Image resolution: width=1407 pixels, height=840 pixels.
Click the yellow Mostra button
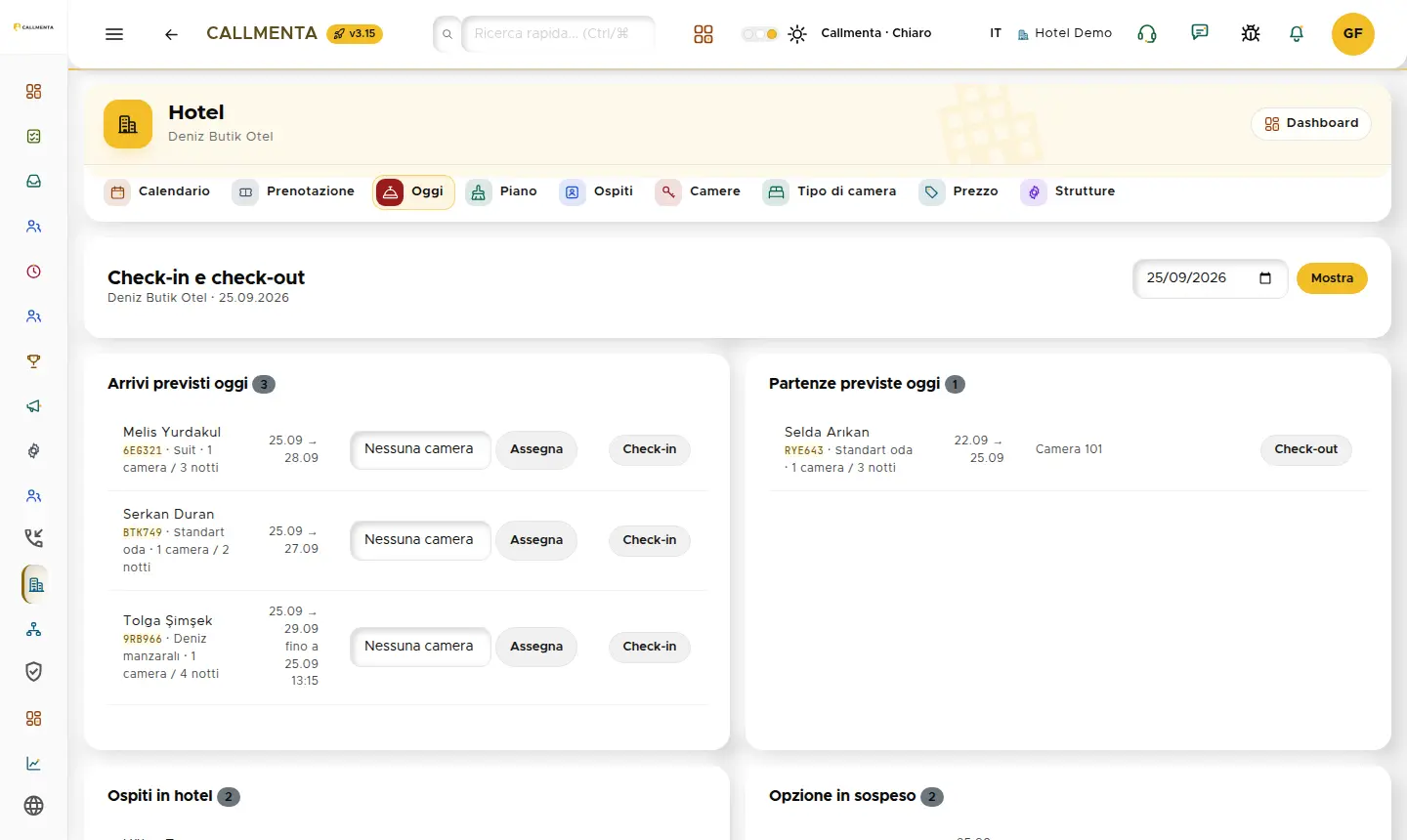(1332, 278)
